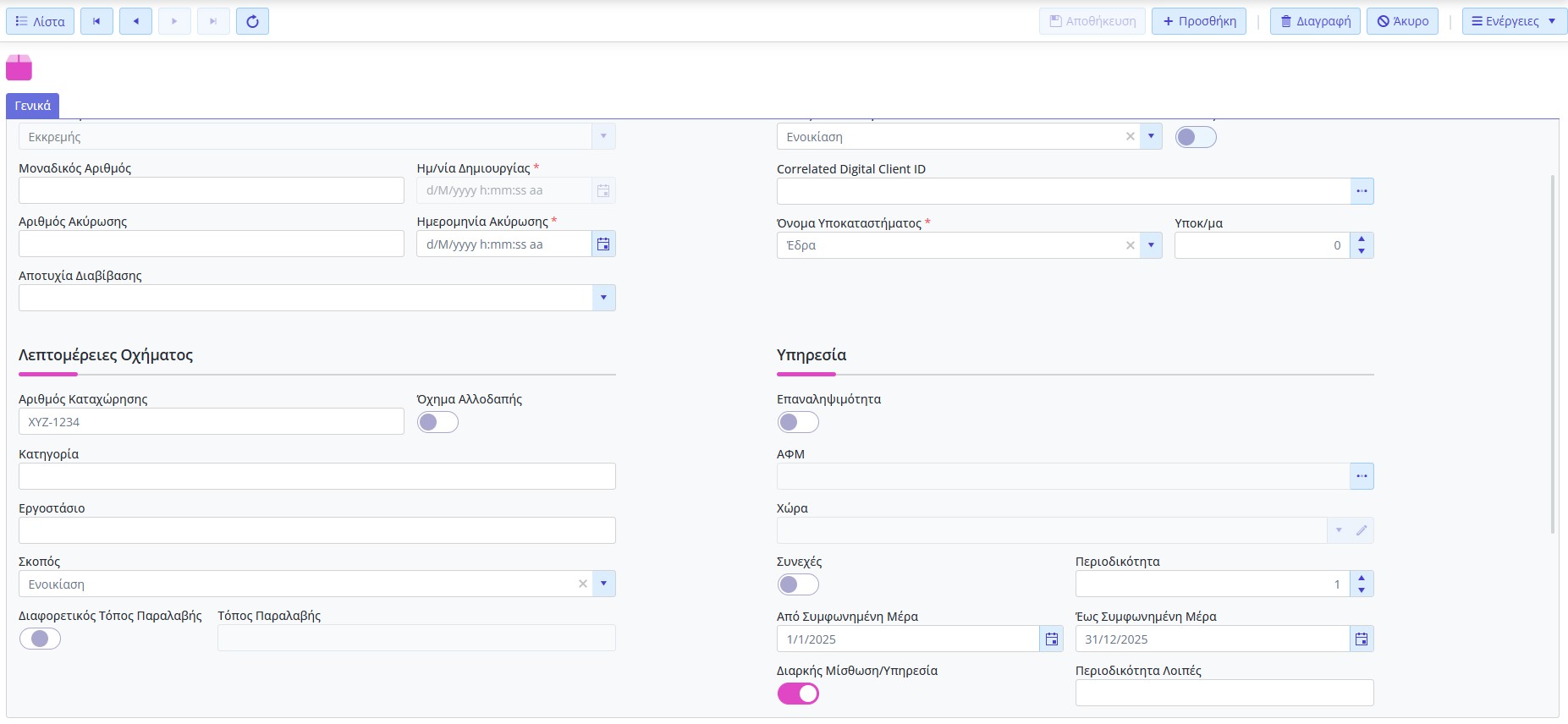Open the Αποτυχία Διαβίβασης dropdown

[x=603, y=298]
